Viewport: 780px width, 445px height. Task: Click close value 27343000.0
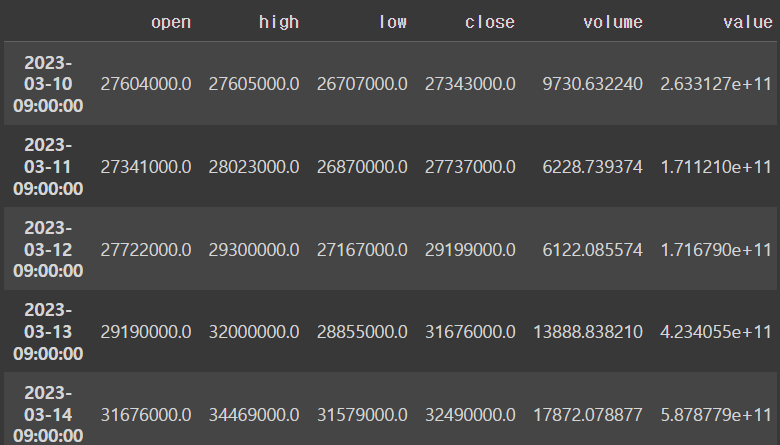470,84
